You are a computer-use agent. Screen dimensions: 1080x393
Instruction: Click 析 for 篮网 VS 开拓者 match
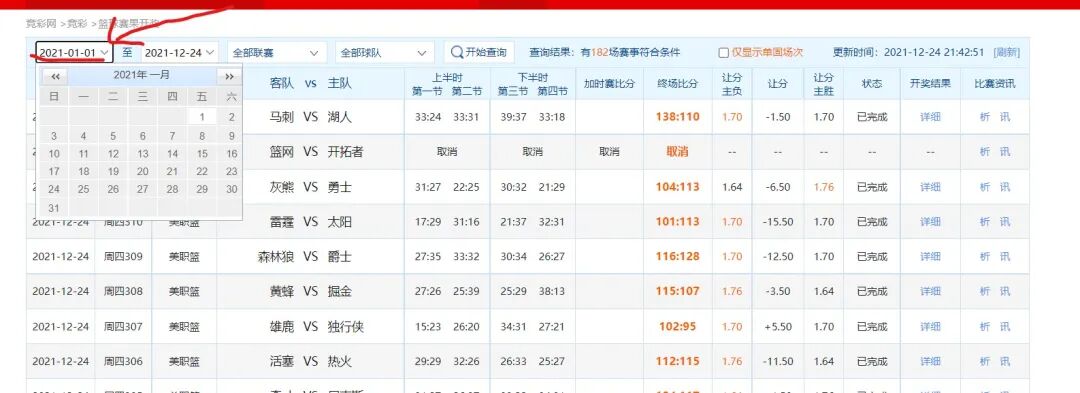[x=985, y=151]
